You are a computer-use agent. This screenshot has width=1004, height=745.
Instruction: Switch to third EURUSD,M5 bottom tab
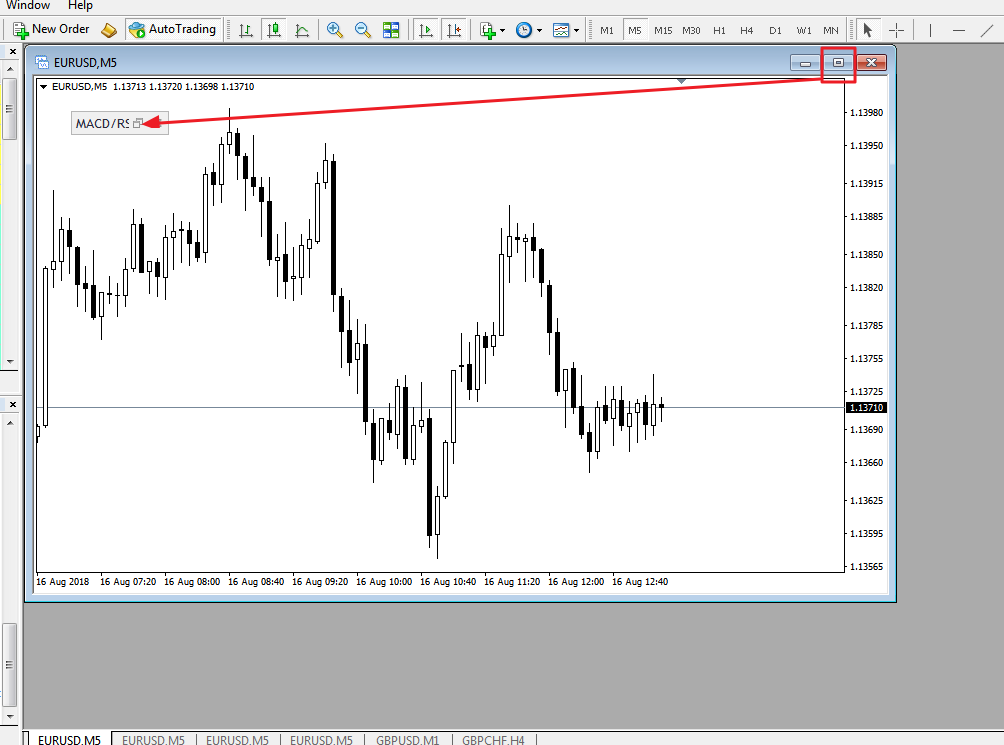pos(237,739)
